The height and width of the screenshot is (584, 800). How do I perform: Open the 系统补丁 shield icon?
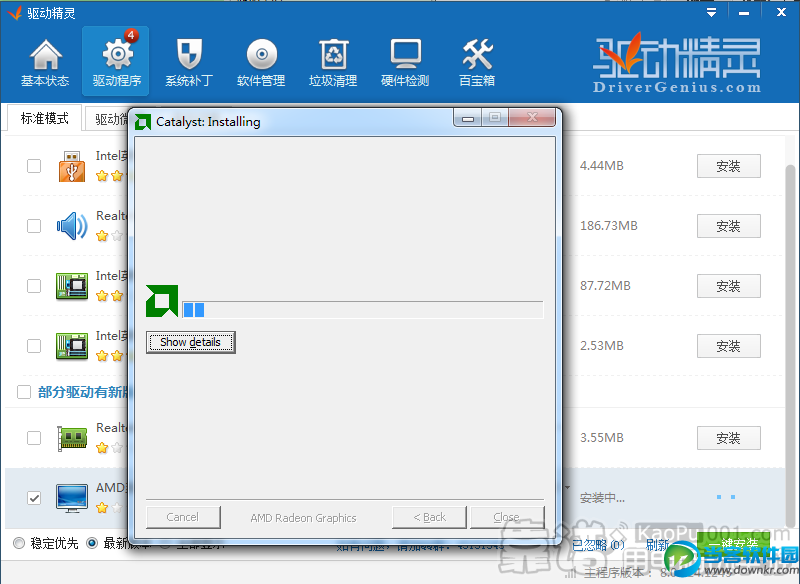[189, 54]
